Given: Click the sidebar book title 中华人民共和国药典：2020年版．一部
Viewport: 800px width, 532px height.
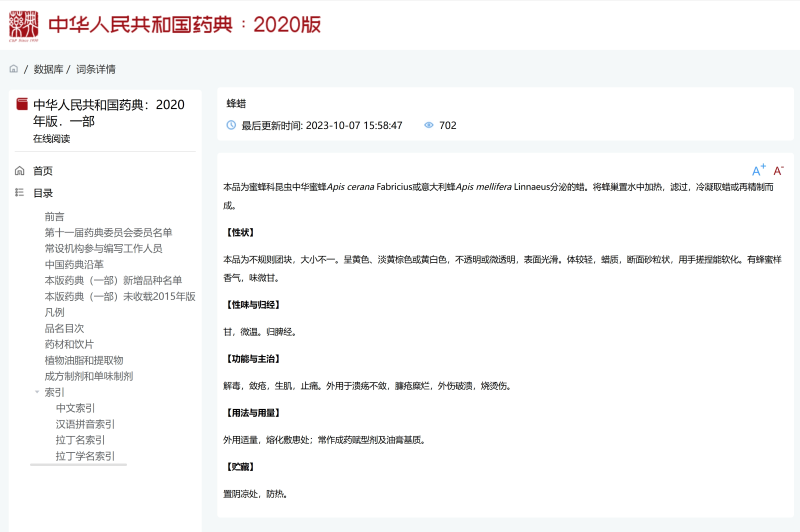Looking at the screenshot, I should (109, 113).
